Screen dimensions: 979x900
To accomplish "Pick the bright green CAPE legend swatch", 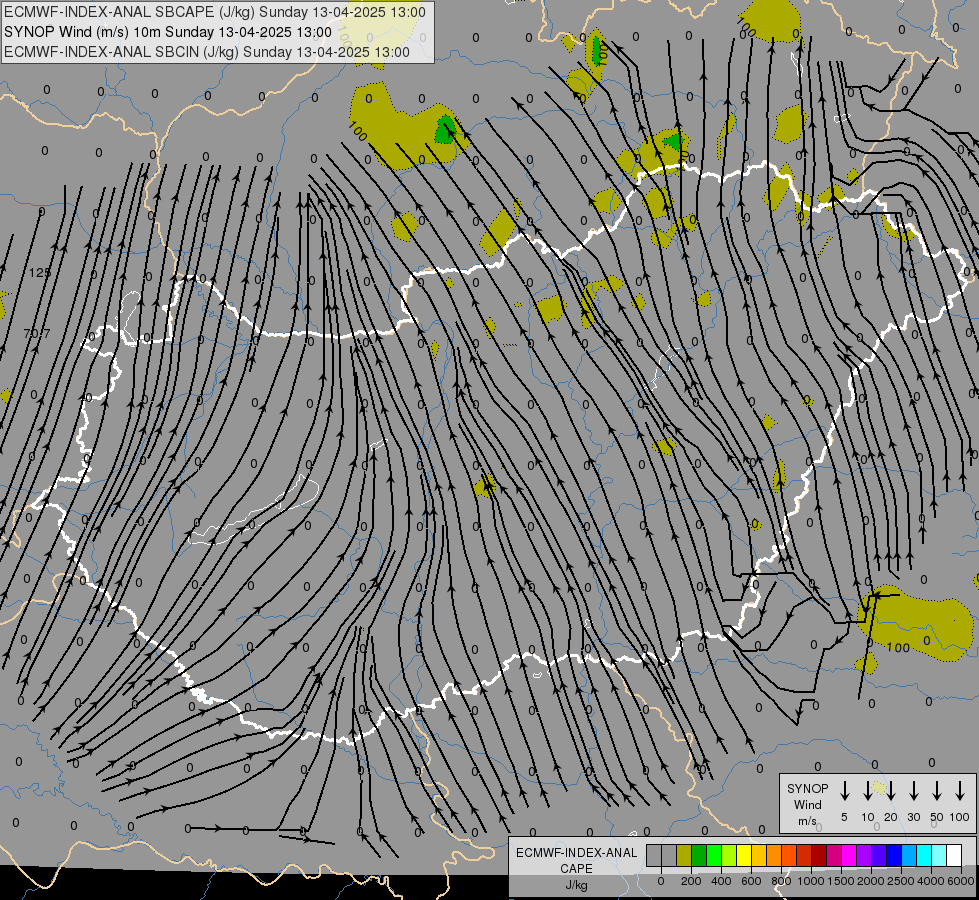I will [714, 855].
